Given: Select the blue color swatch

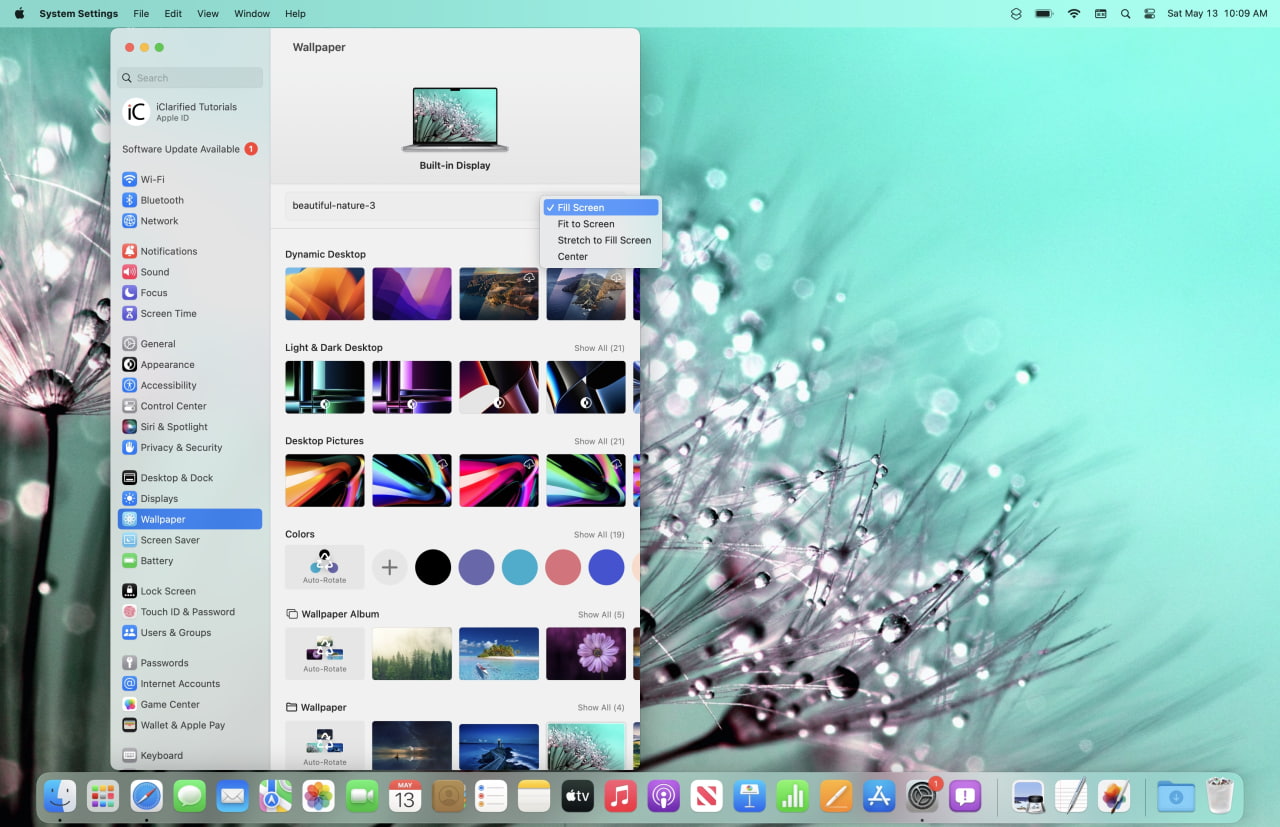Looking at the screenshot, I should coord(606,567).
